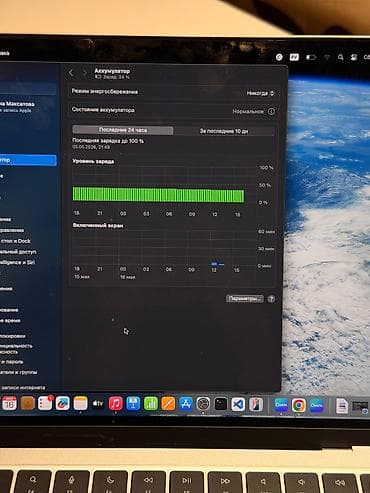
Task: Open Конфиденциальность и безопасность in sidebar
Action: pos(17,349)
